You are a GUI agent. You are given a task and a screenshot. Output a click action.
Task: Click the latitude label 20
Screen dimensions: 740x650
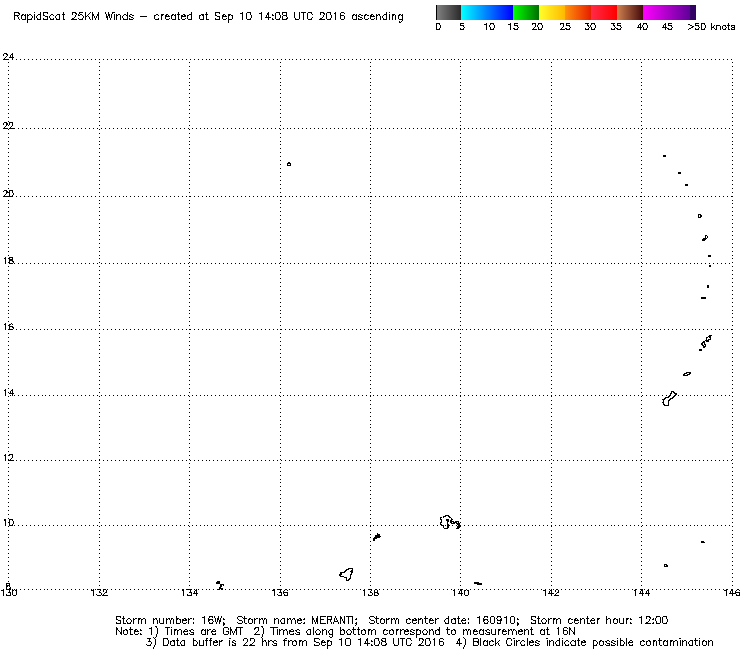point(8,194)
